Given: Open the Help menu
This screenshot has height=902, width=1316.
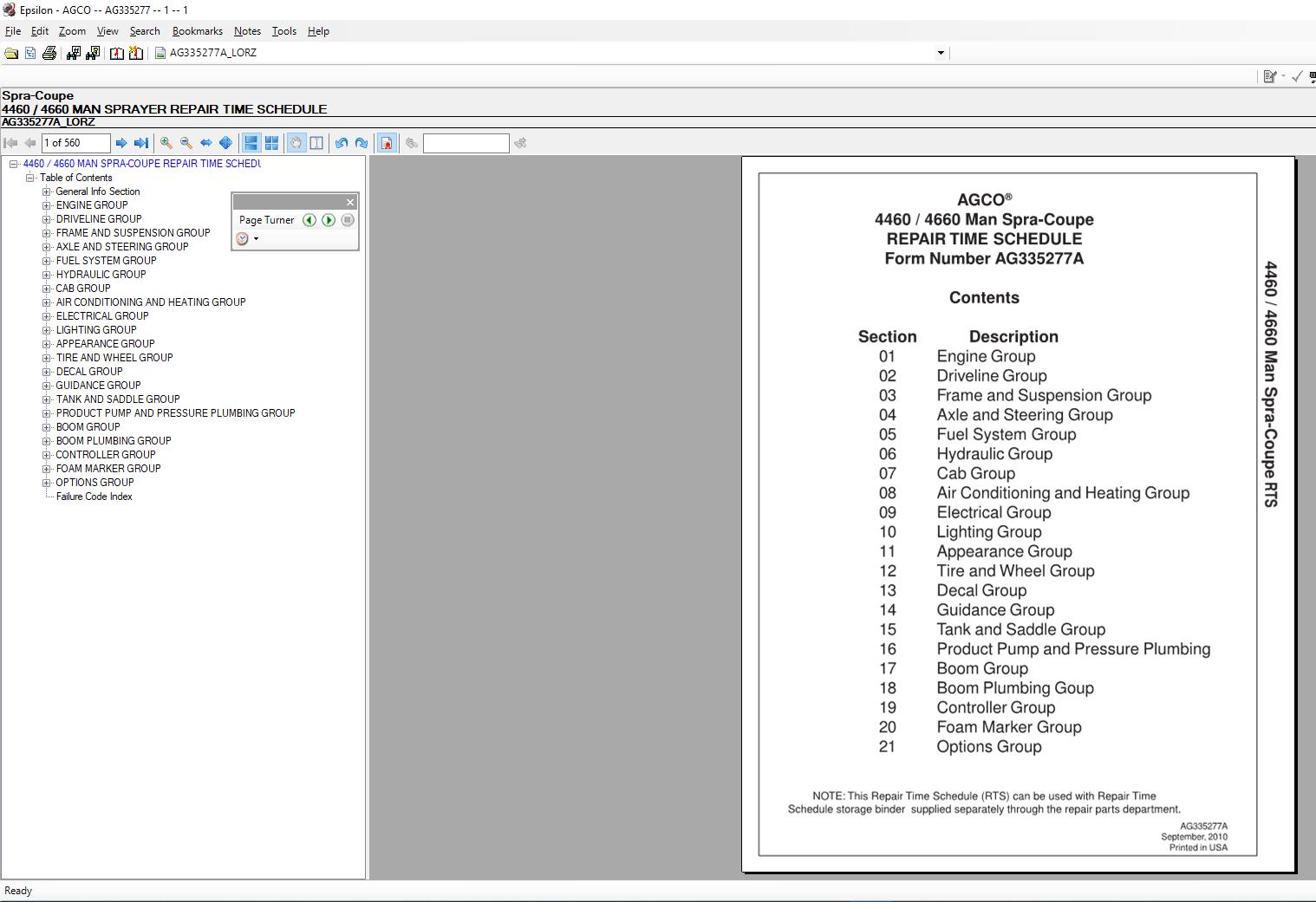Looking at the screenshot, I should coord(318,31).
